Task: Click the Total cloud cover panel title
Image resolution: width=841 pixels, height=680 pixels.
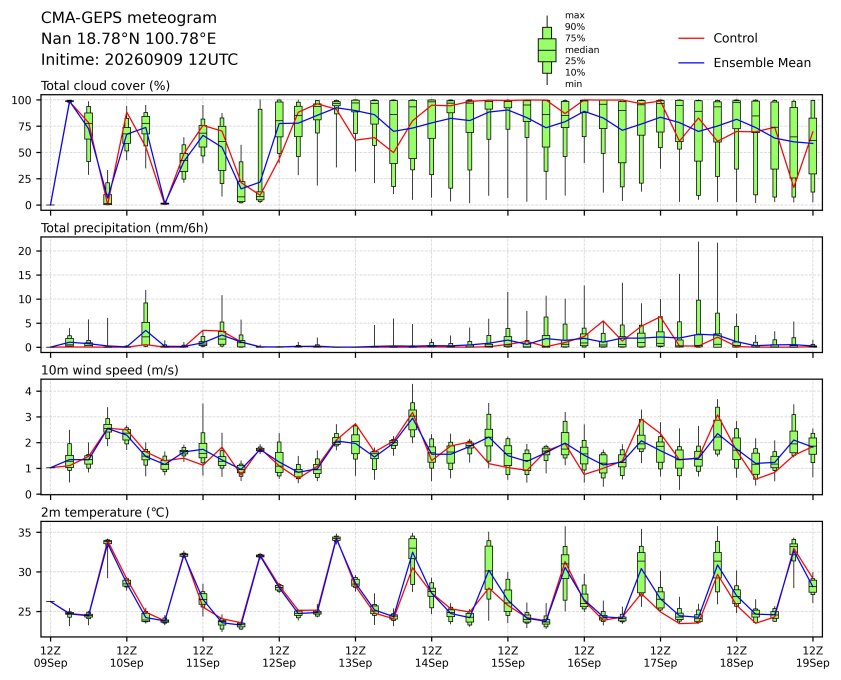Action: pyautogui.click(x=106, y=86)
